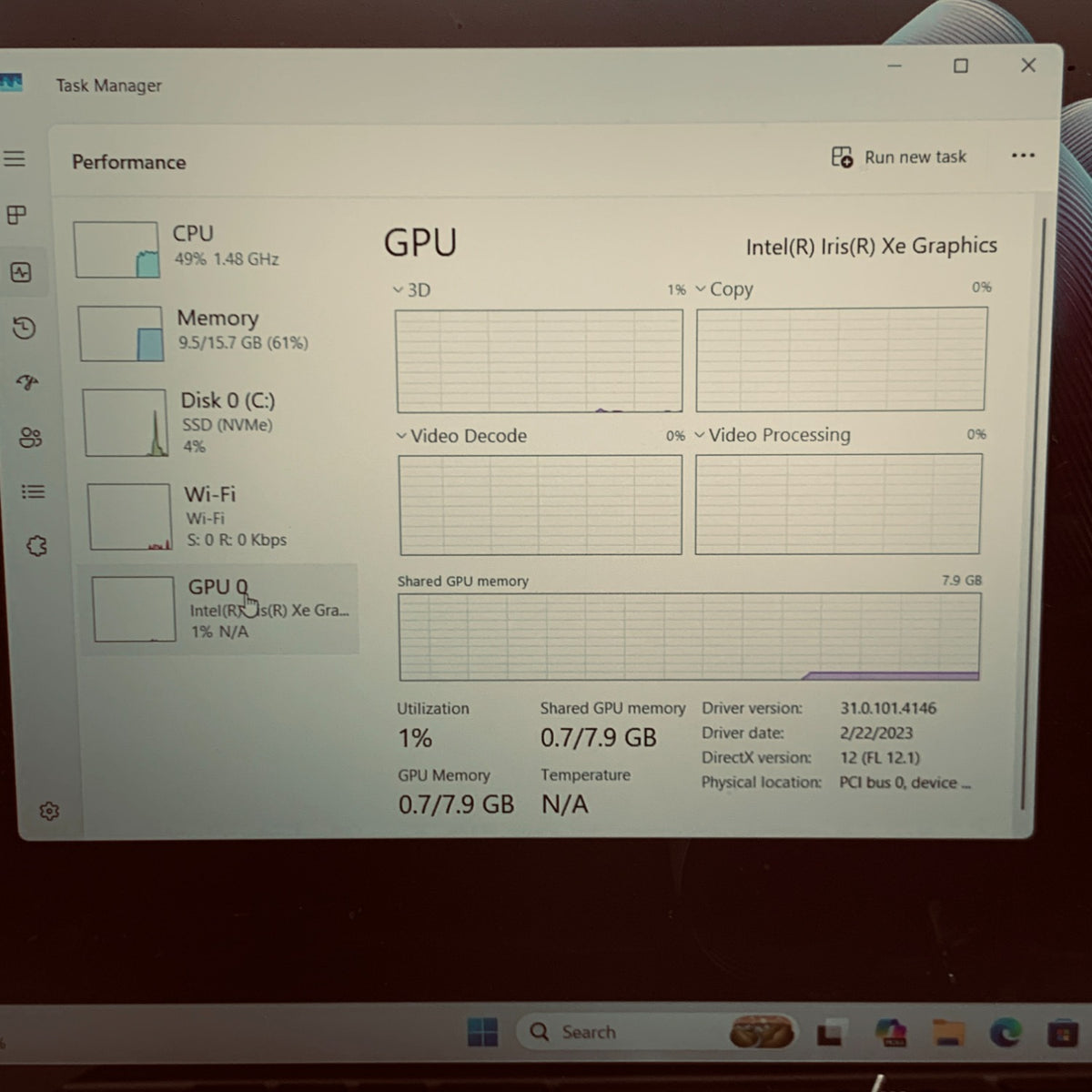This screenshot has height=1092, width=1092.
Task: Open Task Manager settings gear
Action: (49, 811)
